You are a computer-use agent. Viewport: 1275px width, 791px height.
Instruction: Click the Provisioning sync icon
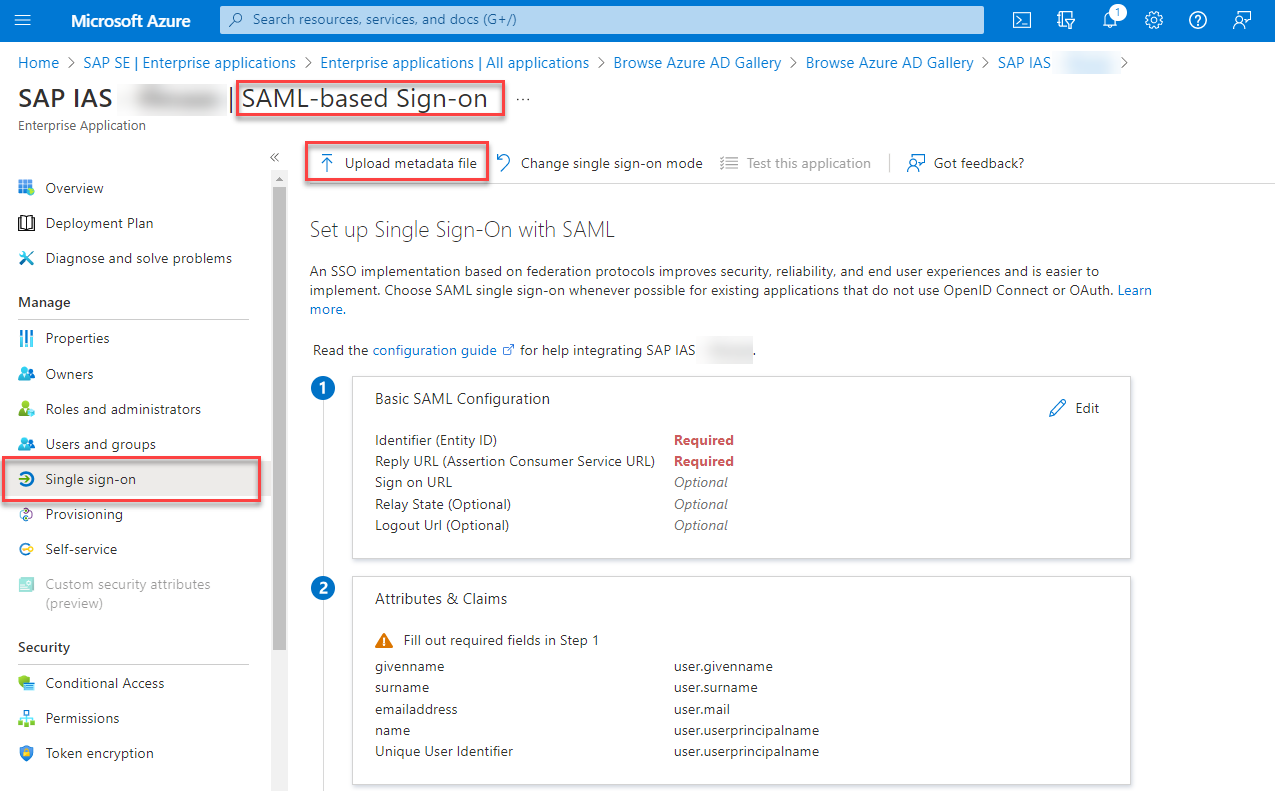pyautogui.click(x=27, y=514)
